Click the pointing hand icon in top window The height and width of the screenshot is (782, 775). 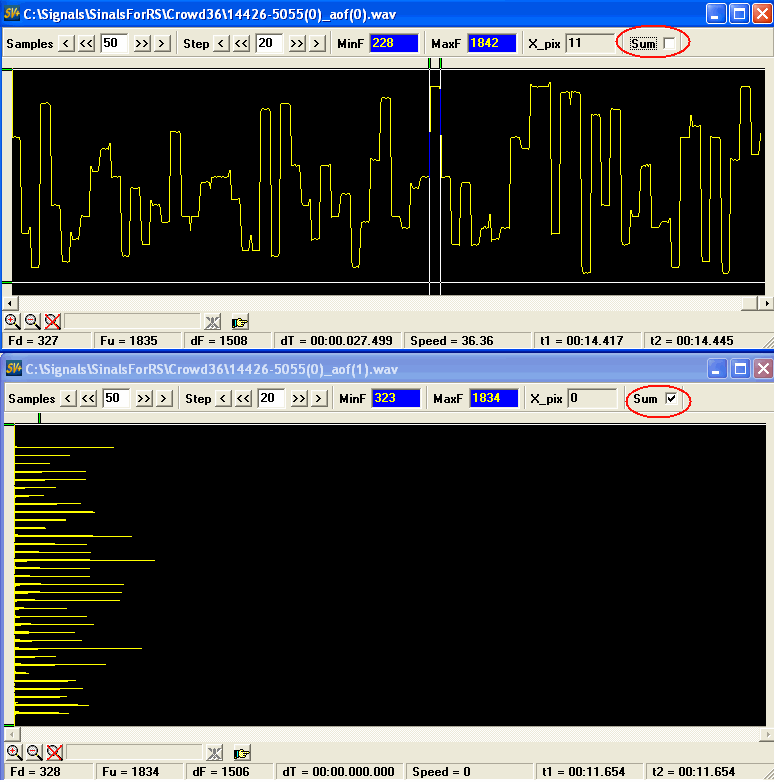point(240,322)
